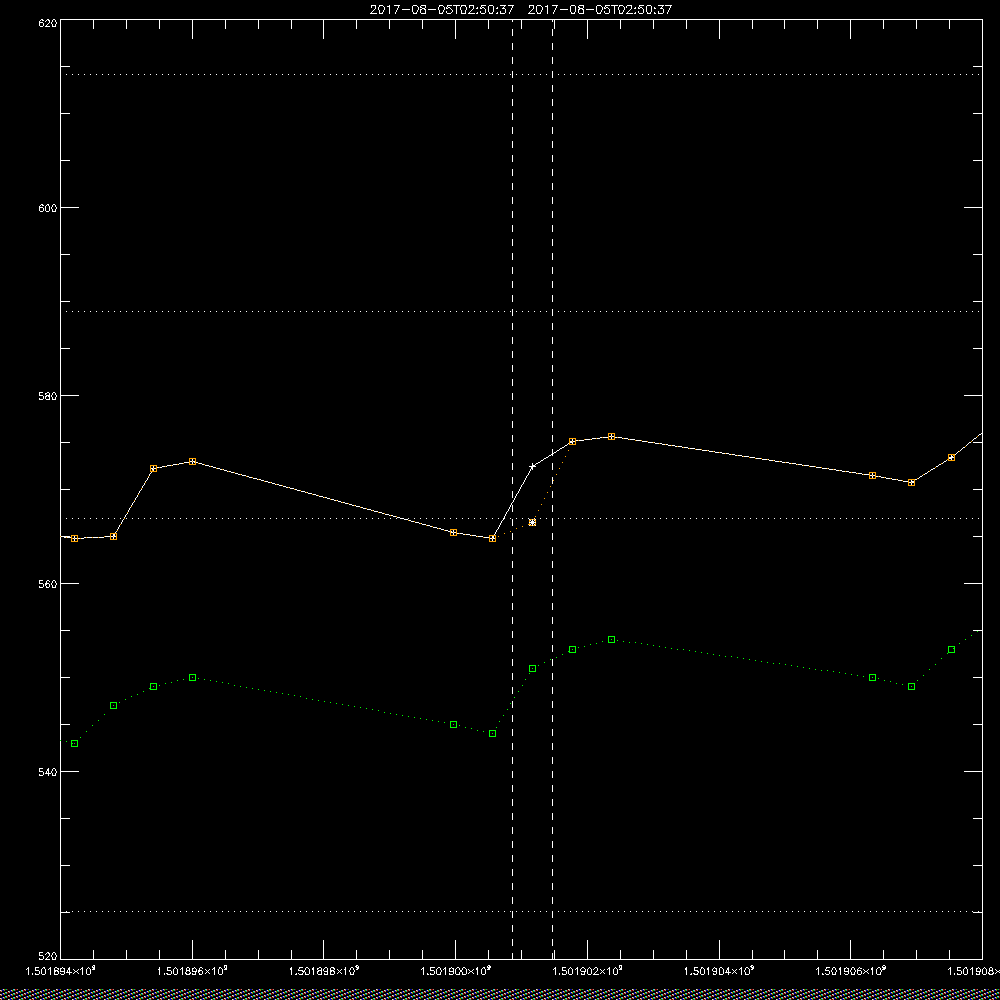Click the orange square between the dashed lines
Screen dimensions: 1000x1000
533,522
